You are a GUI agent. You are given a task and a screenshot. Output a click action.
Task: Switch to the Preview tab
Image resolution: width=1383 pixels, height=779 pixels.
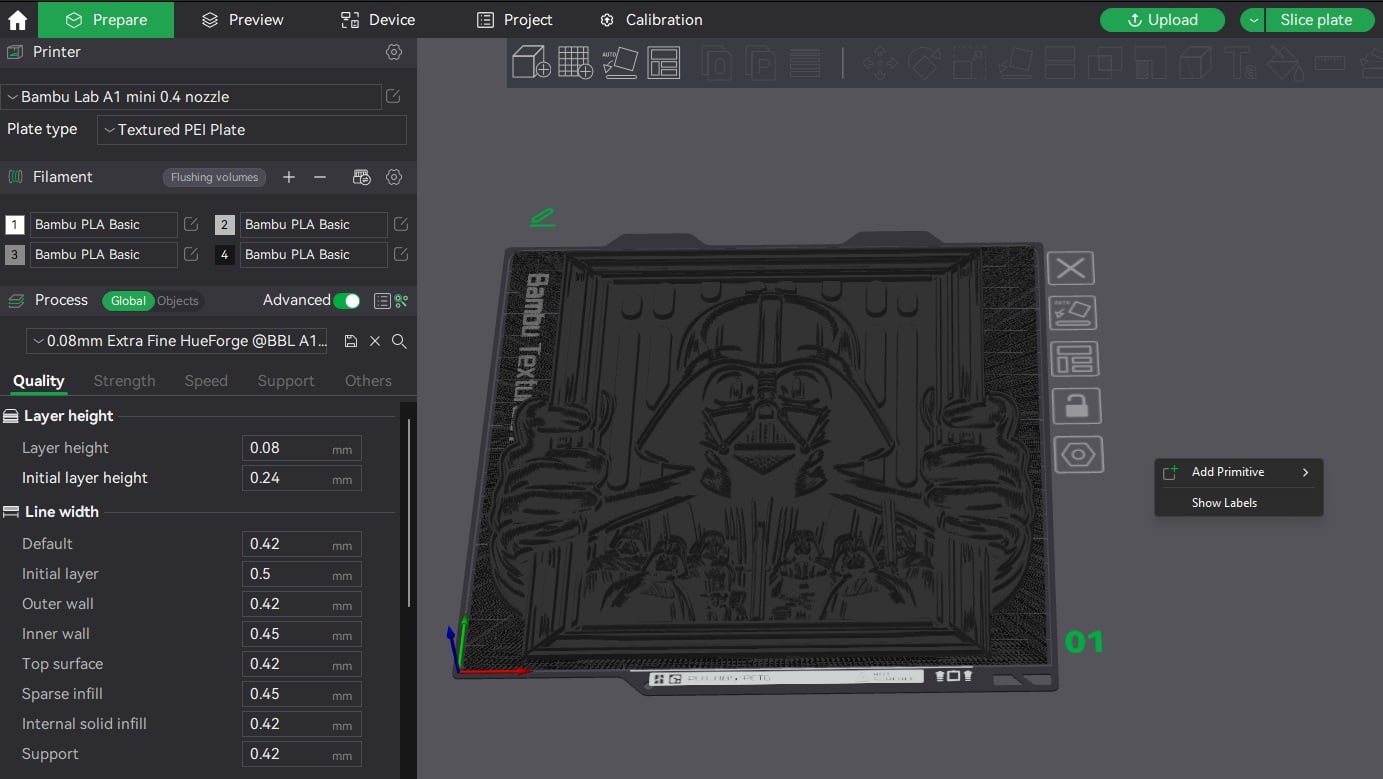click(x=242, y=20)
